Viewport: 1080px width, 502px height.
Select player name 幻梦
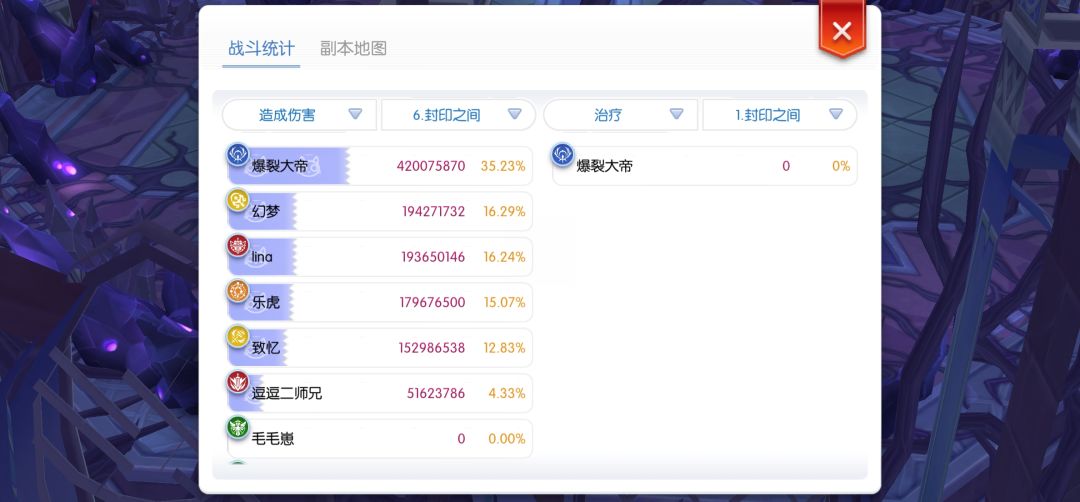pyautogui.click(x=266, y=211)
